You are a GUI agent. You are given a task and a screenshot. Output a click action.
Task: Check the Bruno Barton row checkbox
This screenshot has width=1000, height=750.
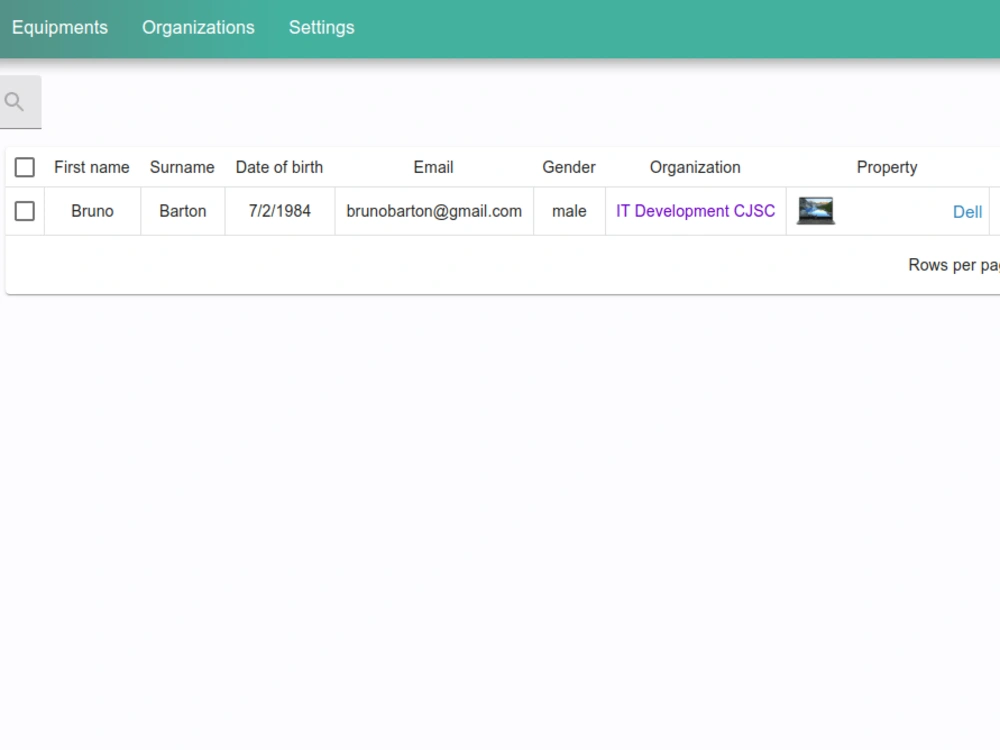(25, 211)
